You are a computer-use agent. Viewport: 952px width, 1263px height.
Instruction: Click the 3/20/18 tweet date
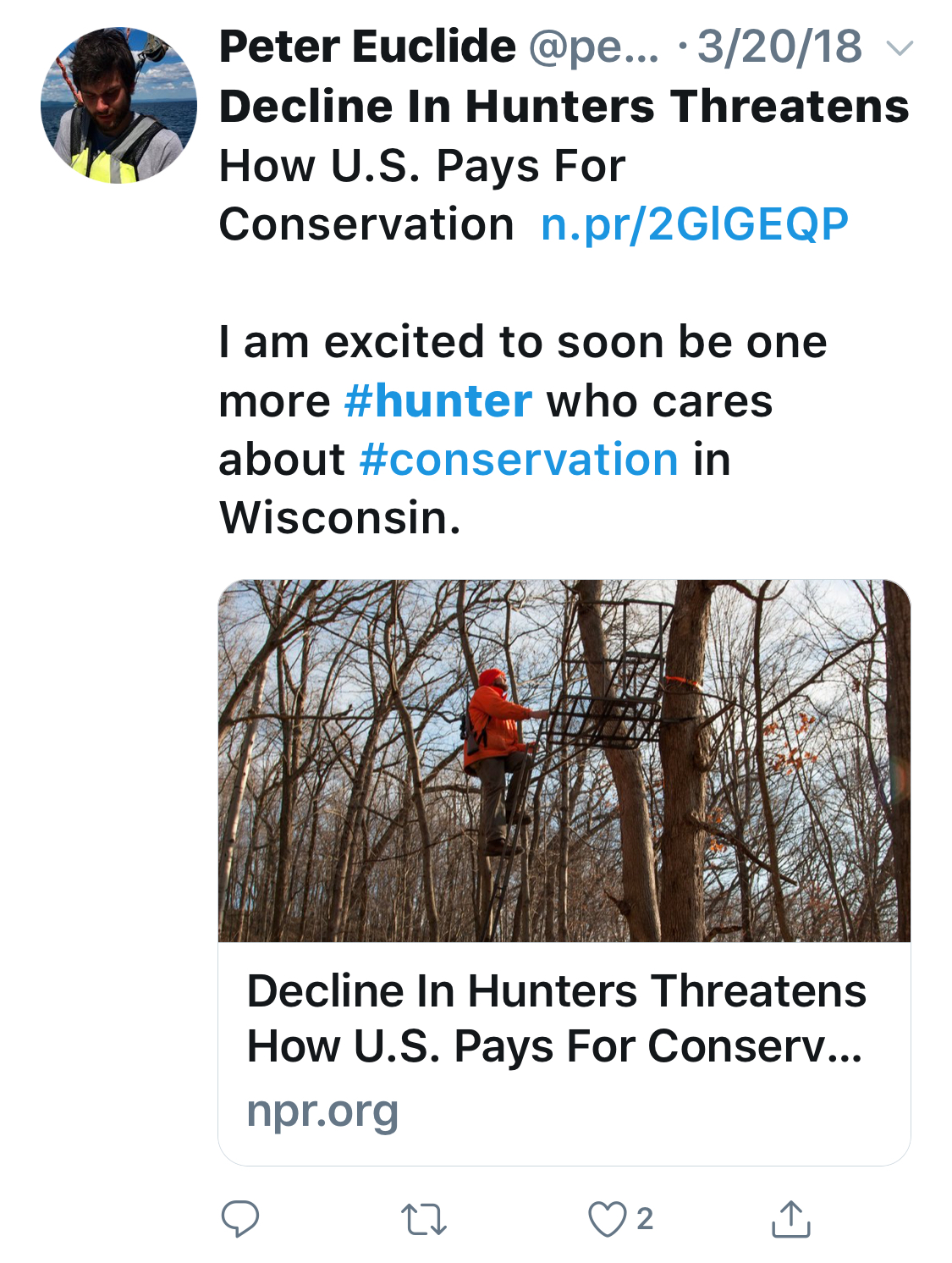coord(779,47)
